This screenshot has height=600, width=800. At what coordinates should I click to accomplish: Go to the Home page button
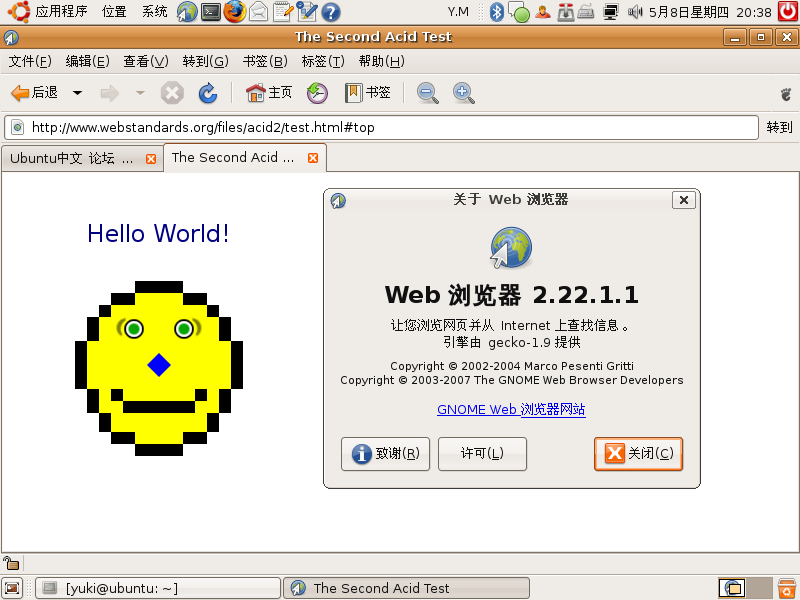269,93
